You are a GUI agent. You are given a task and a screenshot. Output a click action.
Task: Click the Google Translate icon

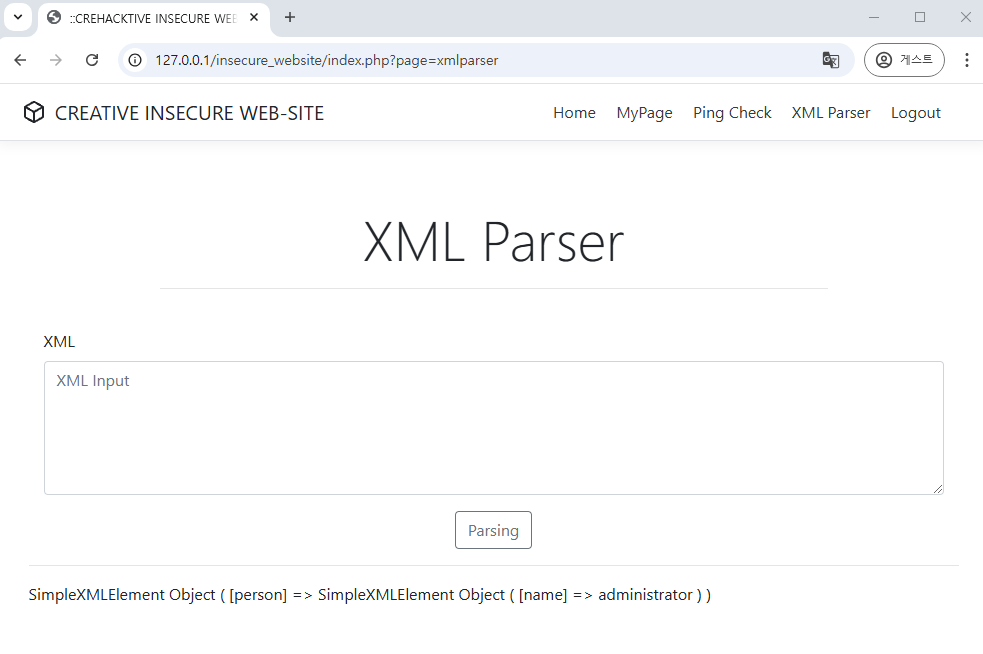tap(831, 60)
